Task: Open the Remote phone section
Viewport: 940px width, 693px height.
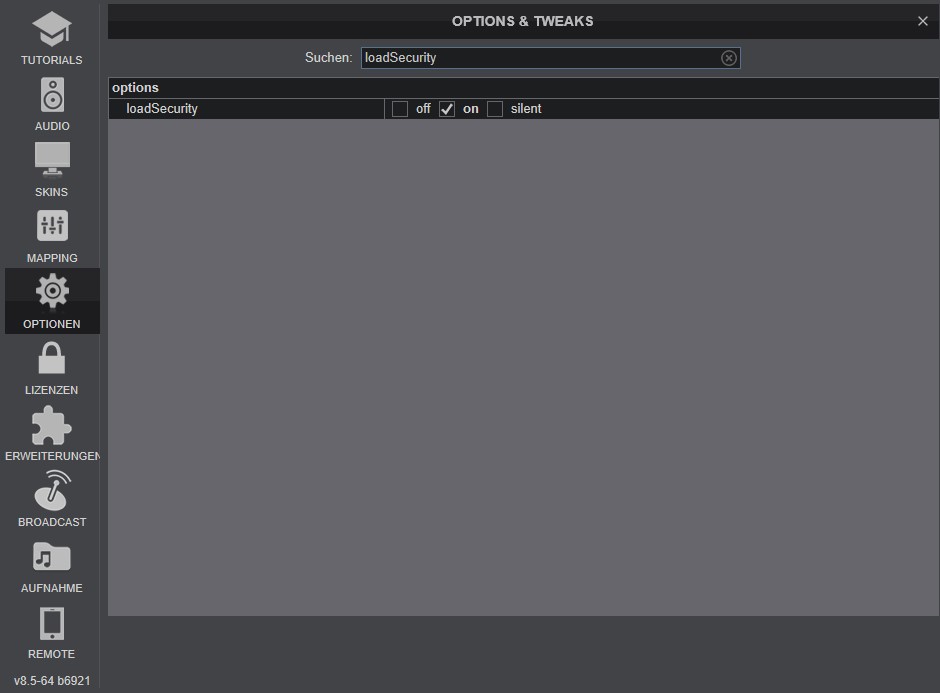Action: click(x=52, y=631)
